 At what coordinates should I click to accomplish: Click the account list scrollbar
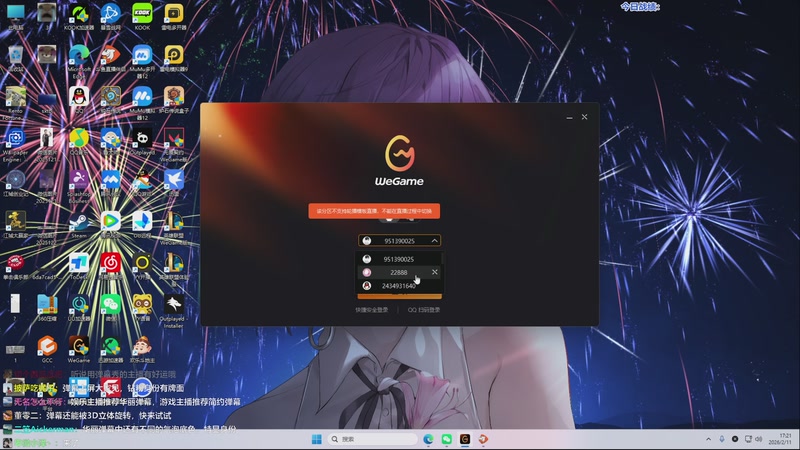(x=441, y=259)
